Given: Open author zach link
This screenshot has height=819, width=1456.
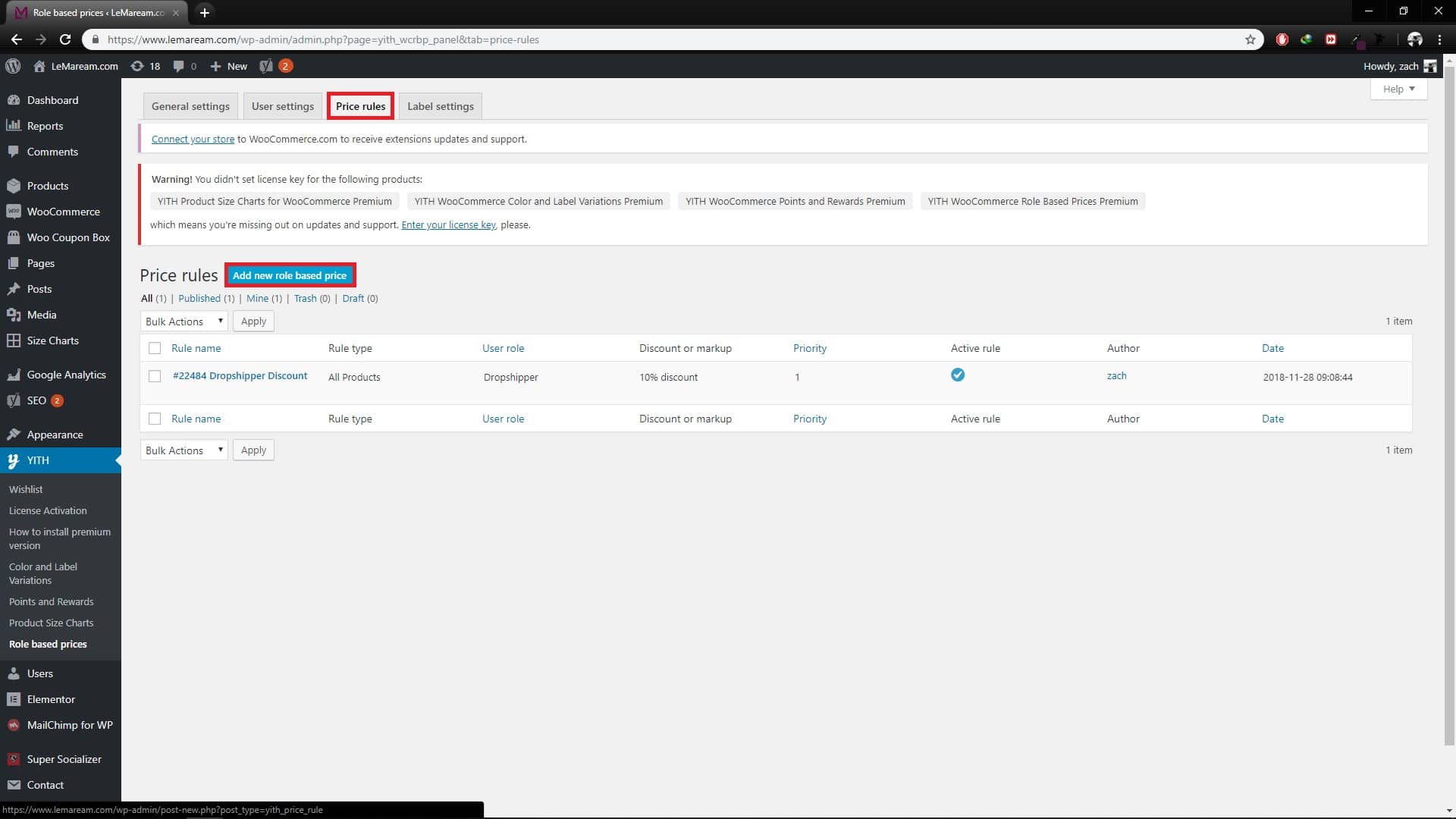Looking at the screenshot, I should point(1116,375).
